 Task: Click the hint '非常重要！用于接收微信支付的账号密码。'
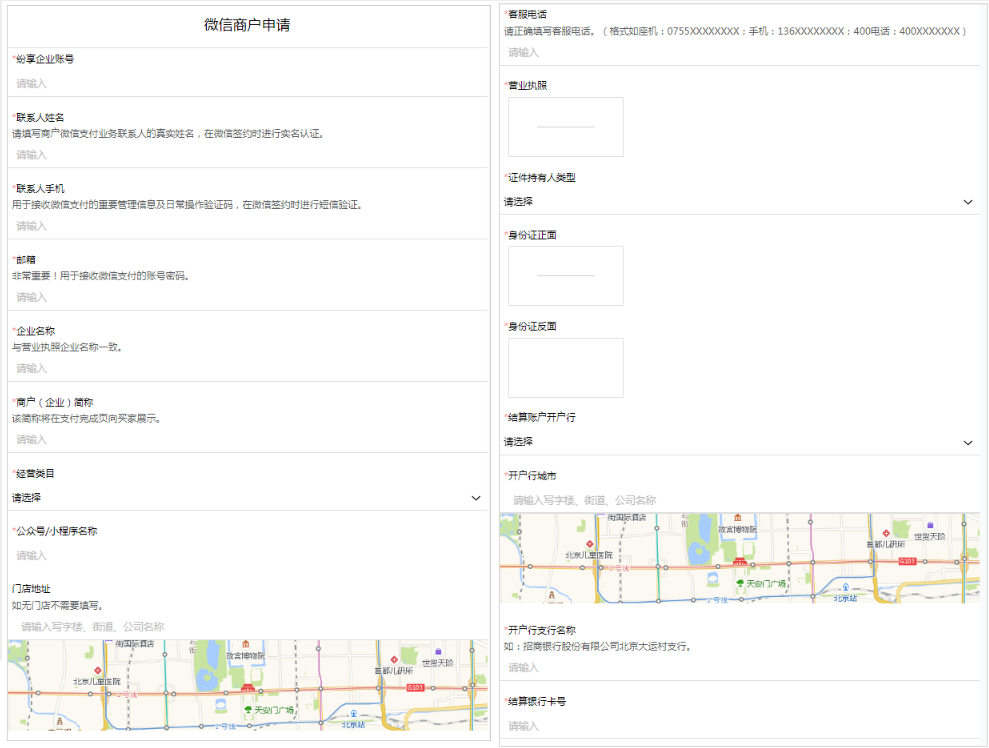[x=100, y=276]
